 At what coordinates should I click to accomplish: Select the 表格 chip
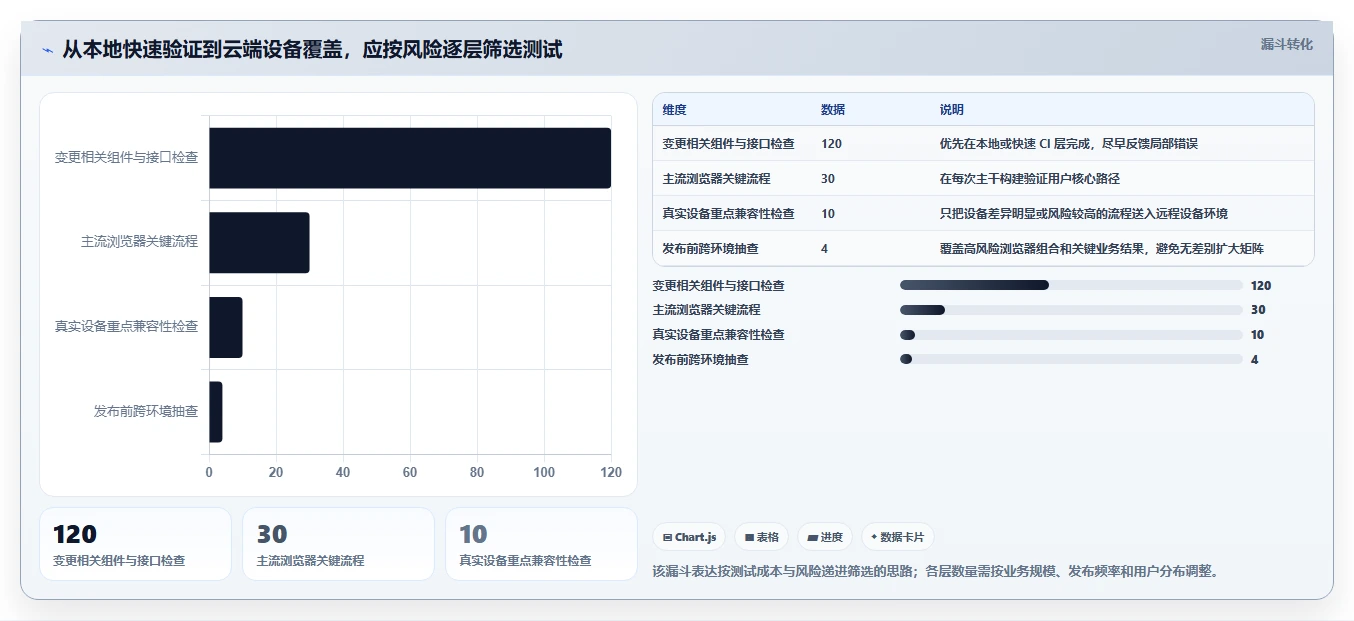point(762,537)
